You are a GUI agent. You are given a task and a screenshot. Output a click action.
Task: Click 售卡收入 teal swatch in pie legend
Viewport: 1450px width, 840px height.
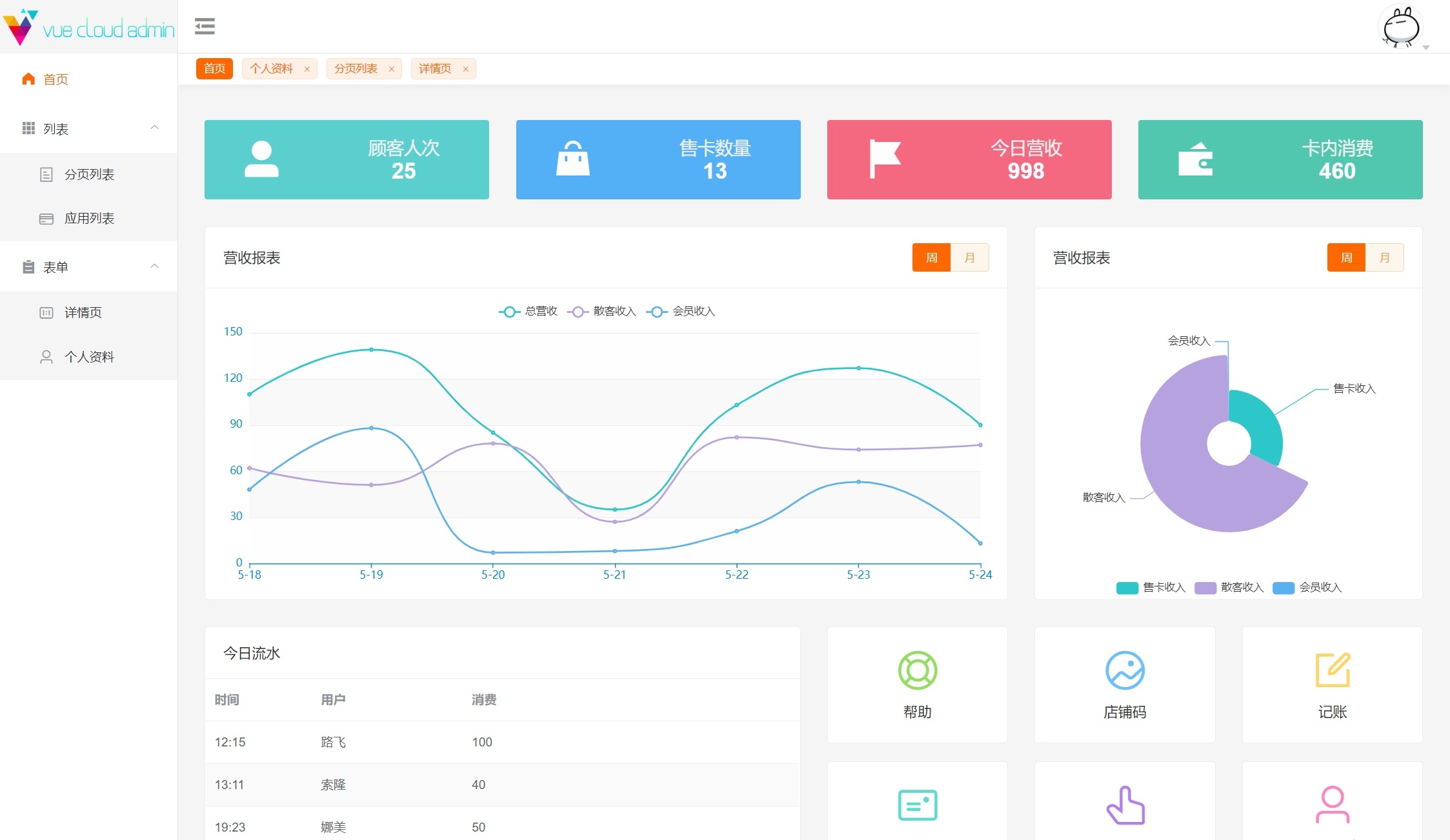pos(1127,588)
